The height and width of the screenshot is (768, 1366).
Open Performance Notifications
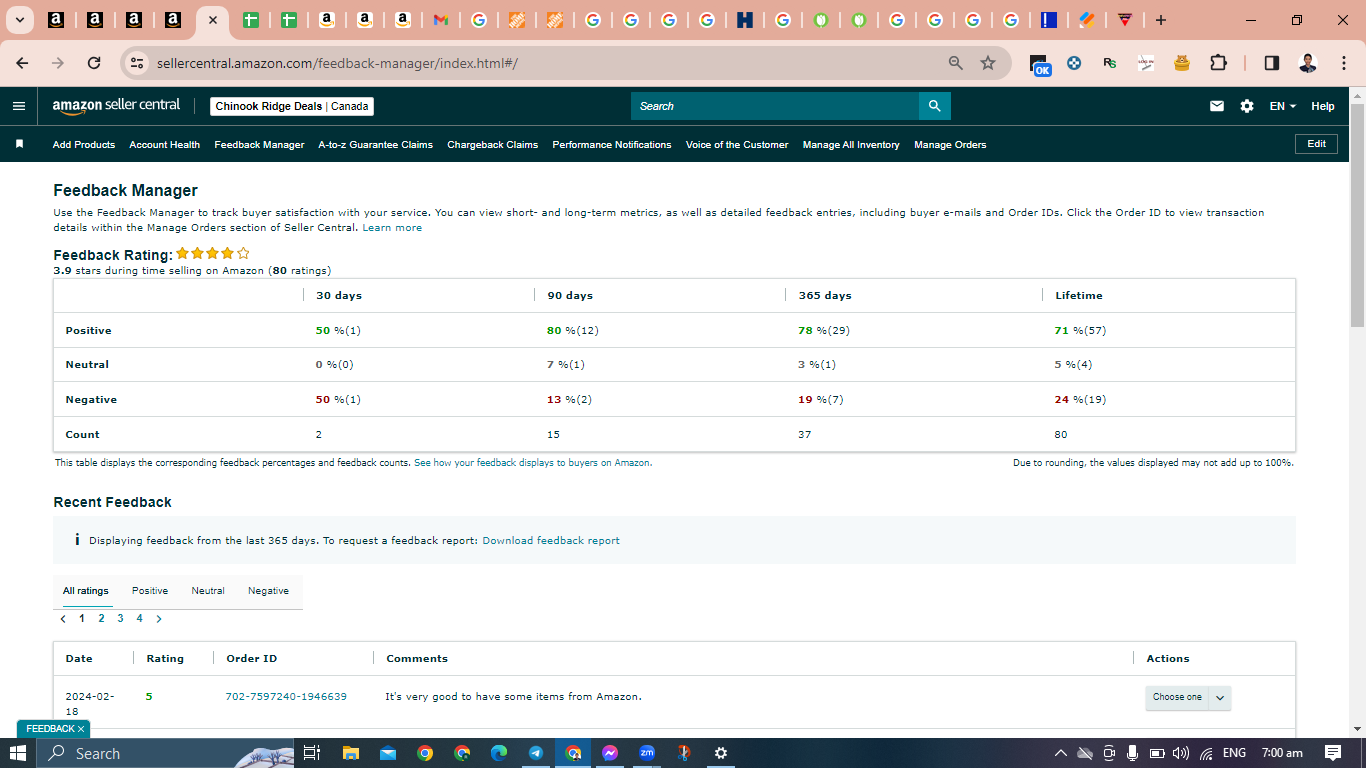pos(612,145)
